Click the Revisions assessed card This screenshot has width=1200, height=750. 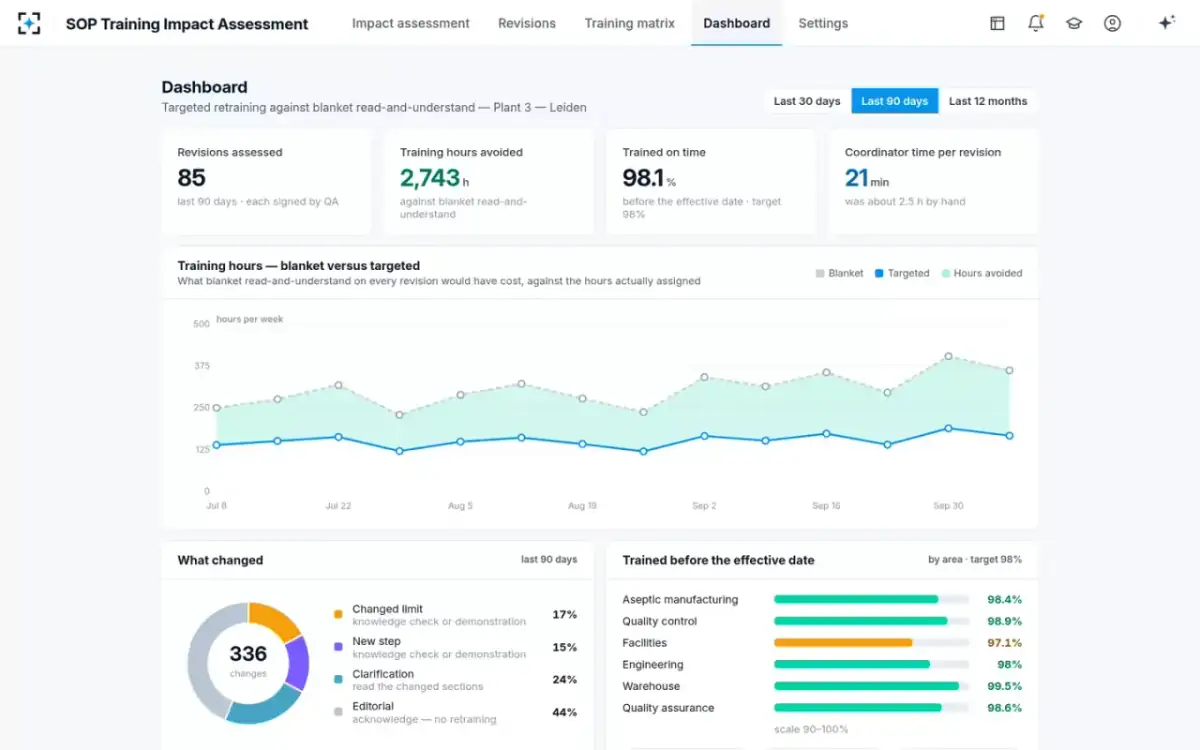[266, 182]
